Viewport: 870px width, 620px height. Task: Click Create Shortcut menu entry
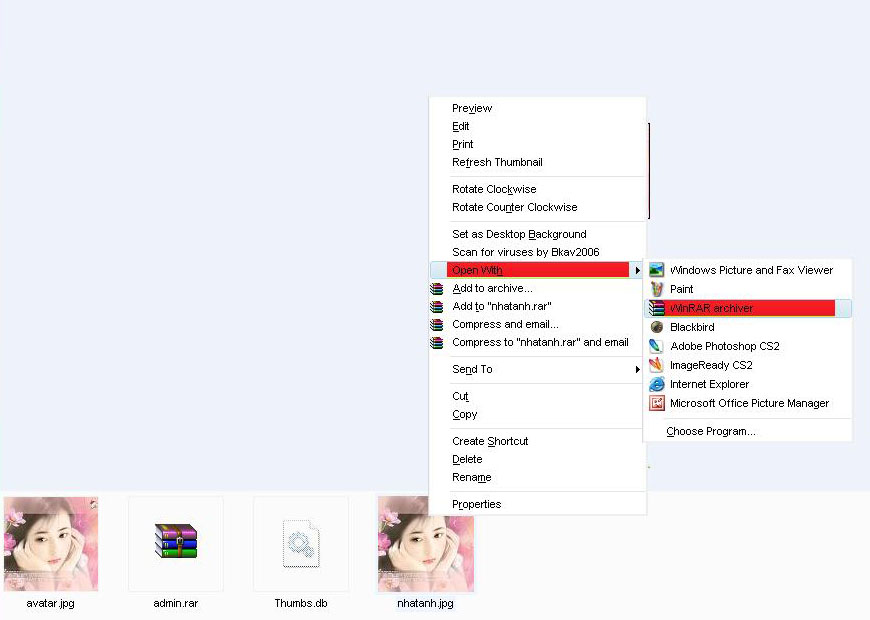pos(538,441)
